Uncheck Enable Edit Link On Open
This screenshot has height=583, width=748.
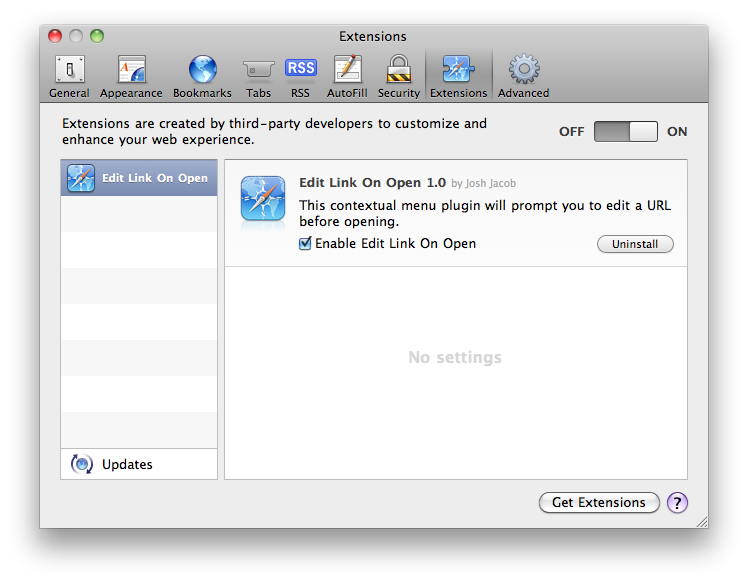click(x=305, y=243)
